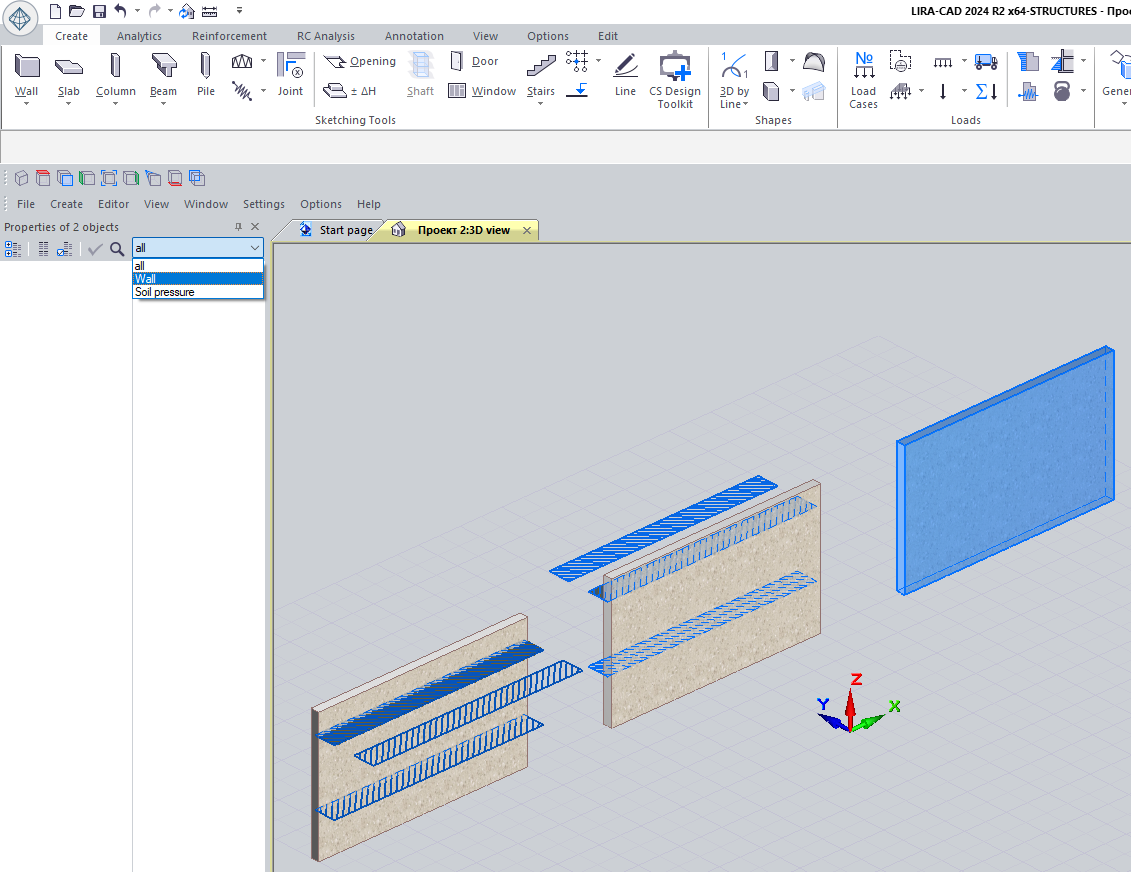Viewport: 1131px width, 872px height.
Task: Click the magnifier search icon in Properties
Action: coord(117,249)
